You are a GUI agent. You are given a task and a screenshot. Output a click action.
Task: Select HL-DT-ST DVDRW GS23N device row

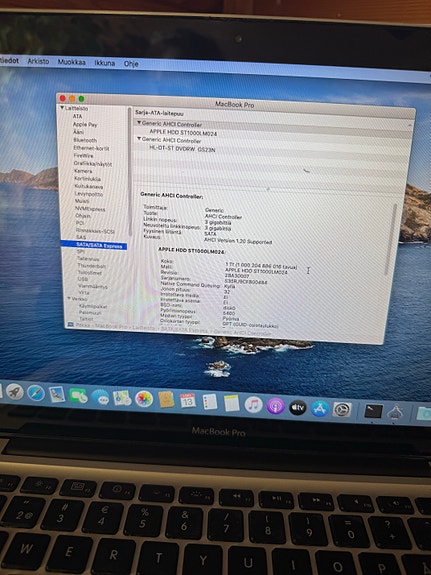(x=271, y=150)
